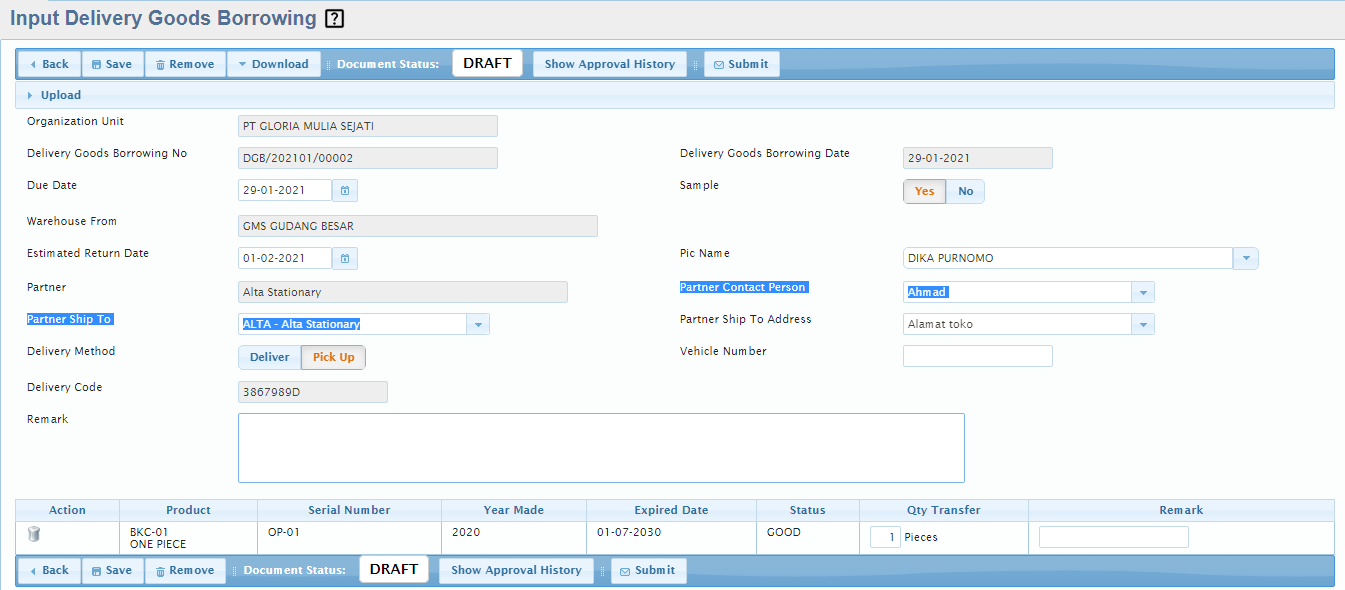Click the Delivery Code field 3867989D
Image resolution: width=1345 pixels, height=590 pixels.
tap(313, 392)
